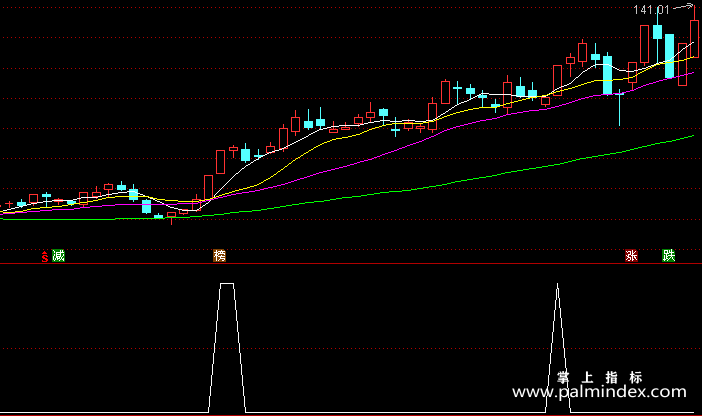The width and height of the screenshot is (702, 416).
Task: Click the red 涨 marker icon
Action: (x=631, y=256)
